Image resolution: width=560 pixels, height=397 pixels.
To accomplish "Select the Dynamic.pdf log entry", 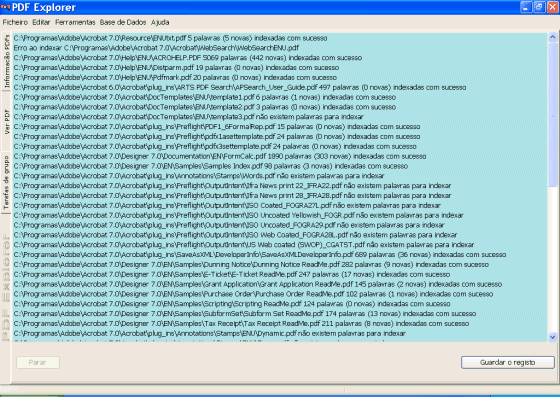I will (x=210, y=333).
